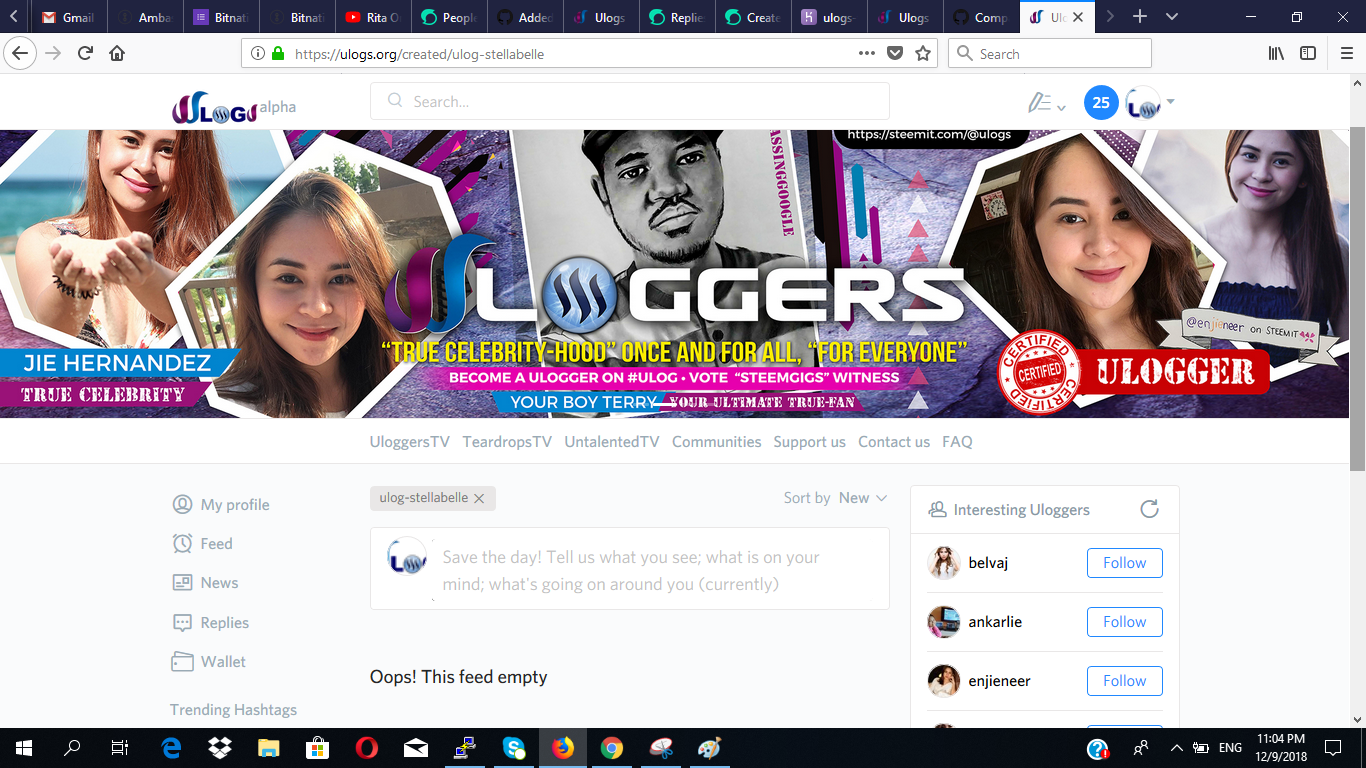
Task: Bookmark this page with the star
Action: click(x=923, y=53)
